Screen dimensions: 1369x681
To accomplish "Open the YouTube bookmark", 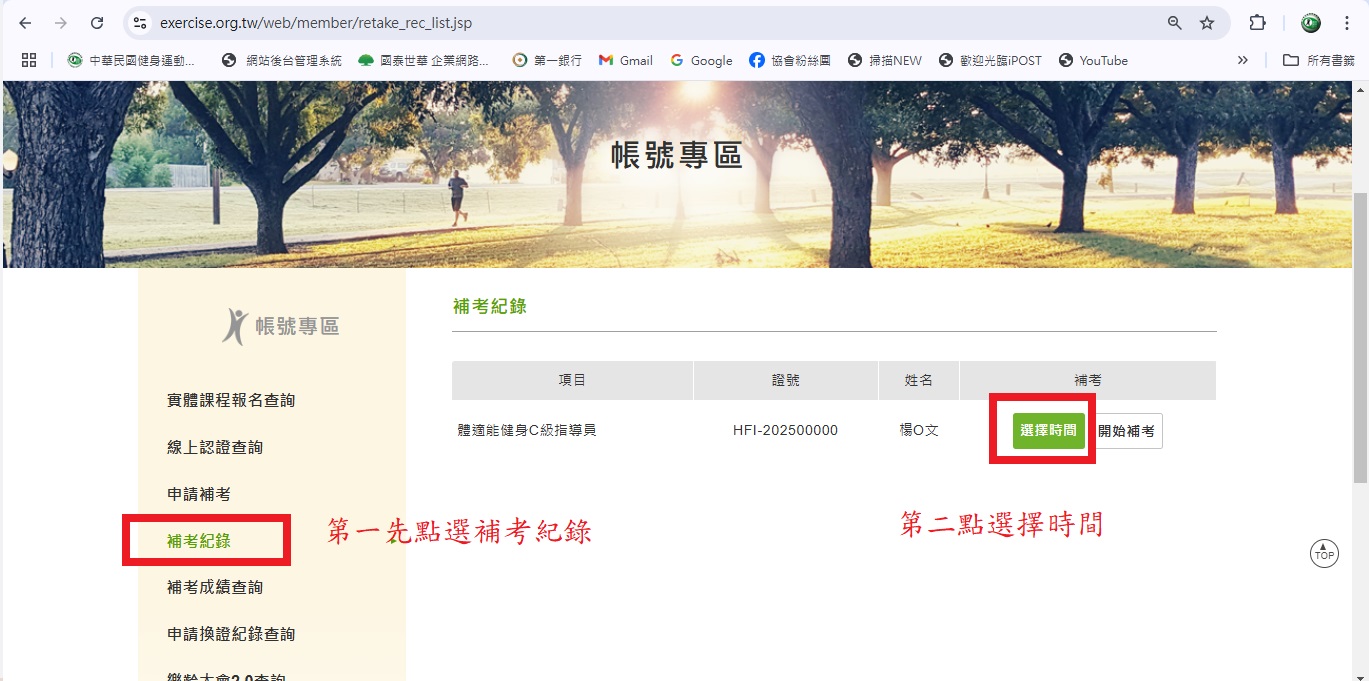I will (1093, 60).
